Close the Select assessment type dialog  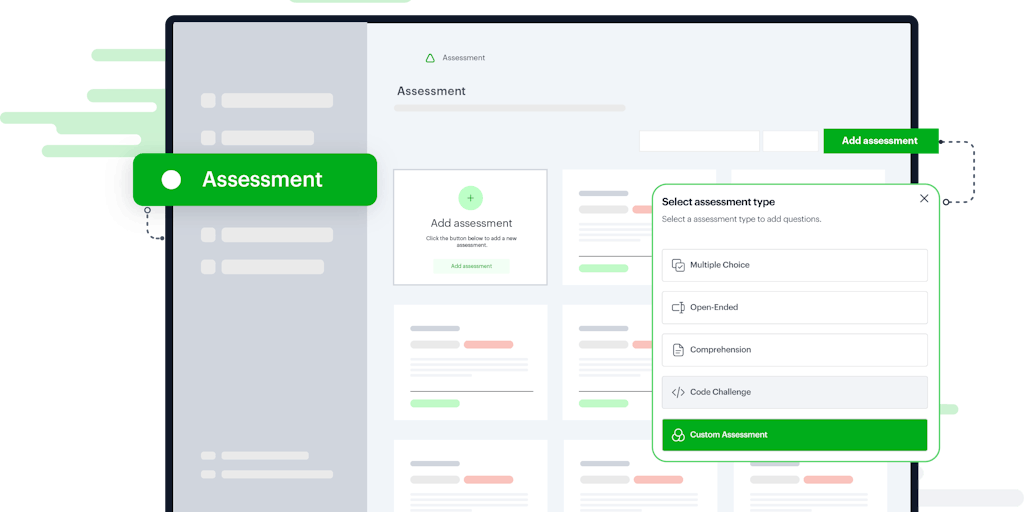pos(923,199)
